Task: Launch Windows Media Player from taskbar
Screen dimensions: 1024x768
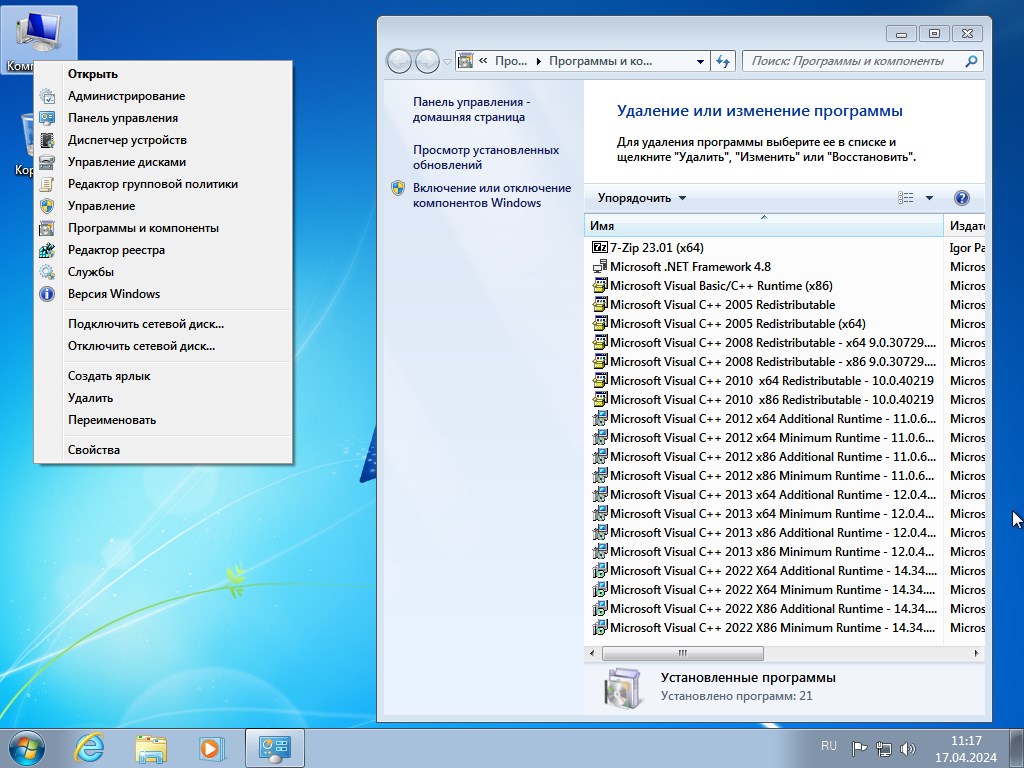Action: (x=212, y=748)
